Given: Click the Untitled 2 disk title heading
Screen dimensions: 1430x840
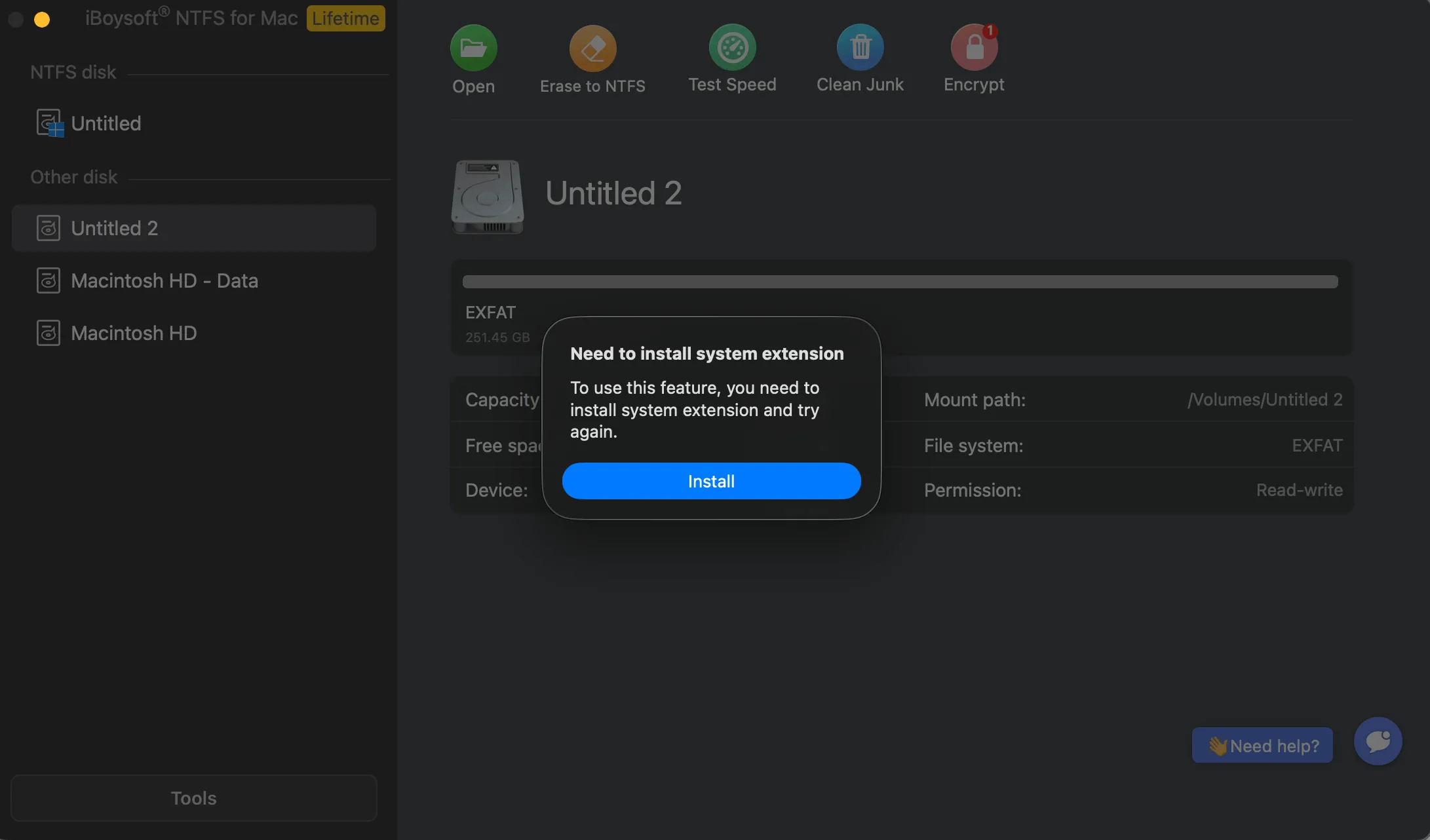Looking at the screenshot, I should [x=613, y=193].
